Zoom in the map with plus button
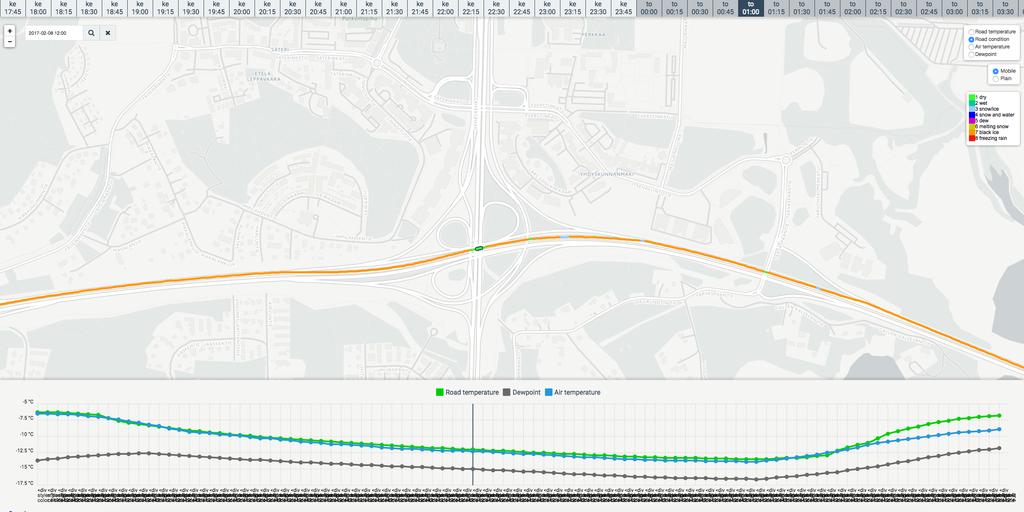Screen dimensions: 1024x512 (9, 31)
